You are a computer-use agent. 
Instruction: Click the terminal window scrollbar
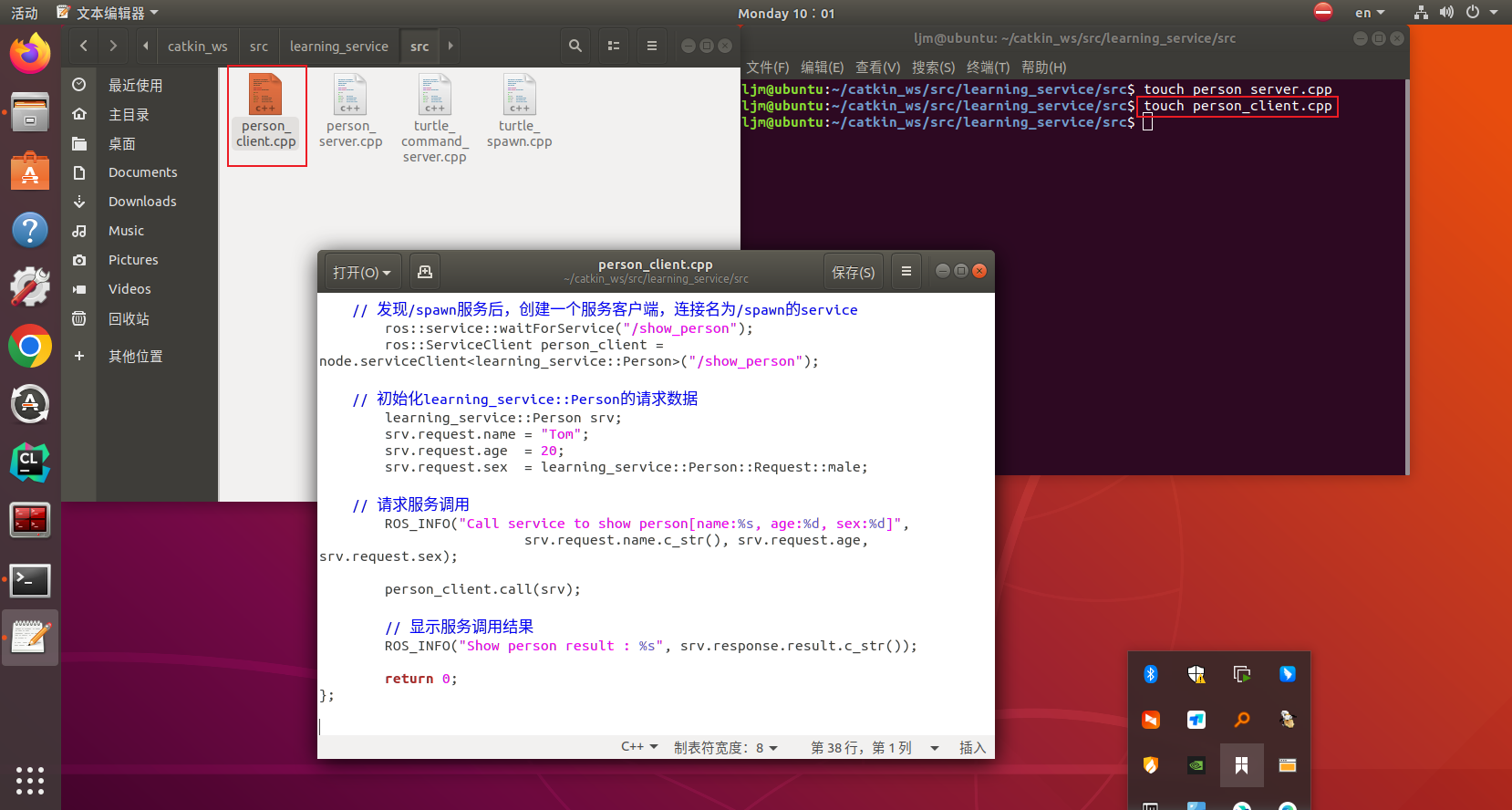tap(1407, 276)
